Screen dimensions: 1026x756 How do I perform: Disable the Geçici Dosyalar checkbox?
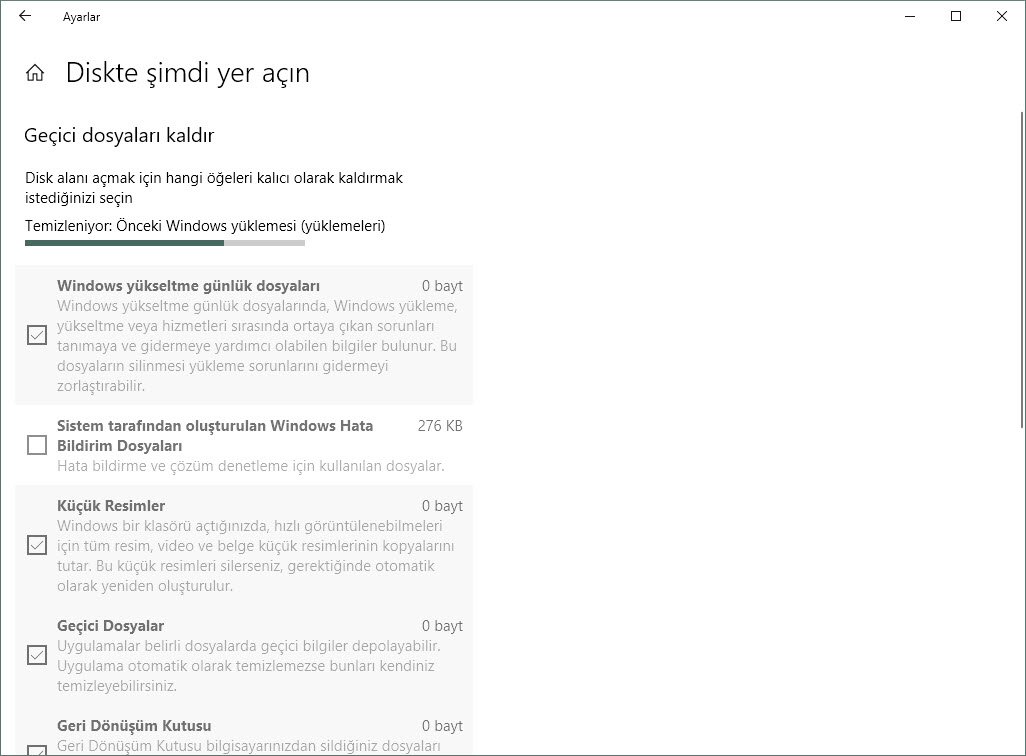pos(37,655)
